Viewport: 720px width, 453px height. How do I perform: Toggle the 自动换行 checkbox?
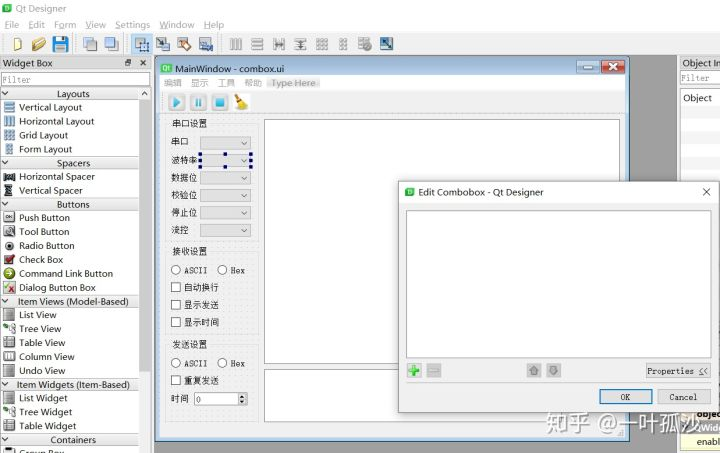pos(195,287)
